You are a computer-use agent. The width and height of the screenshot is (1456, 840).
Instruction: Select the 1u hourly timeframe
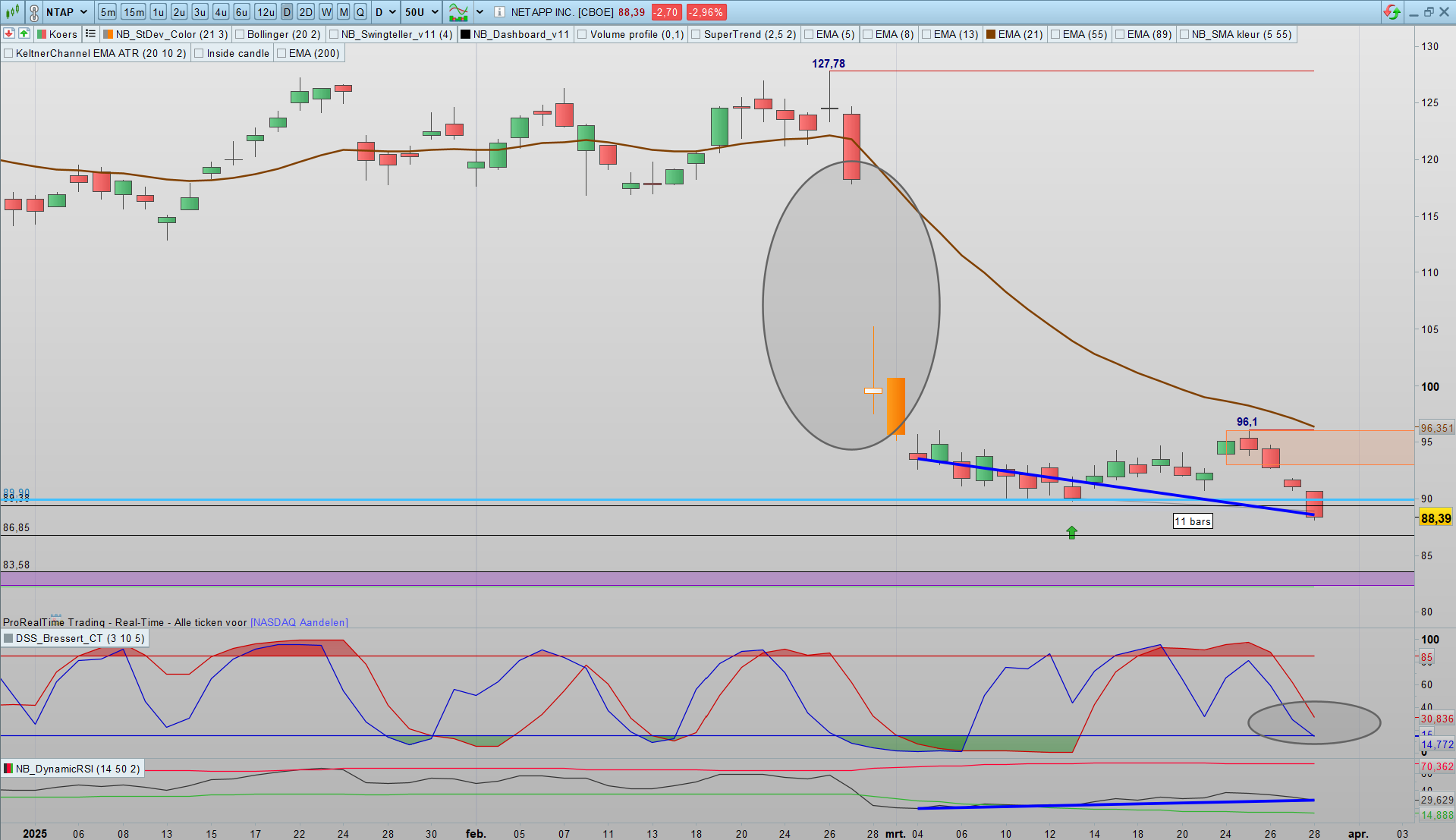[x=158, y=12]
